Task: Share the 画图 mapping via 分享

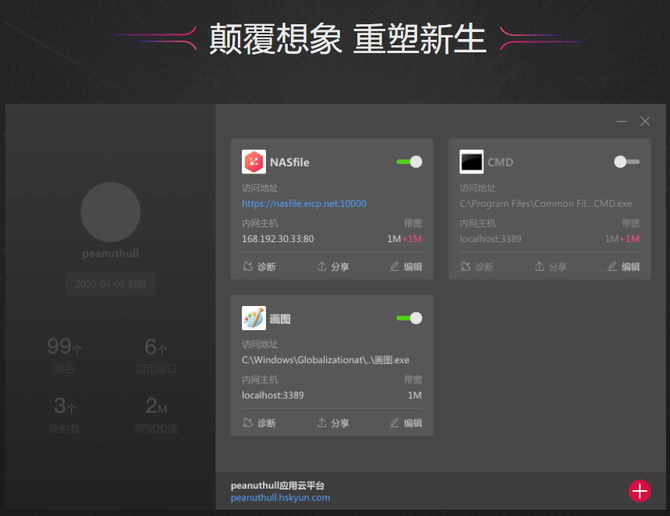Action: tap(333, 423)
